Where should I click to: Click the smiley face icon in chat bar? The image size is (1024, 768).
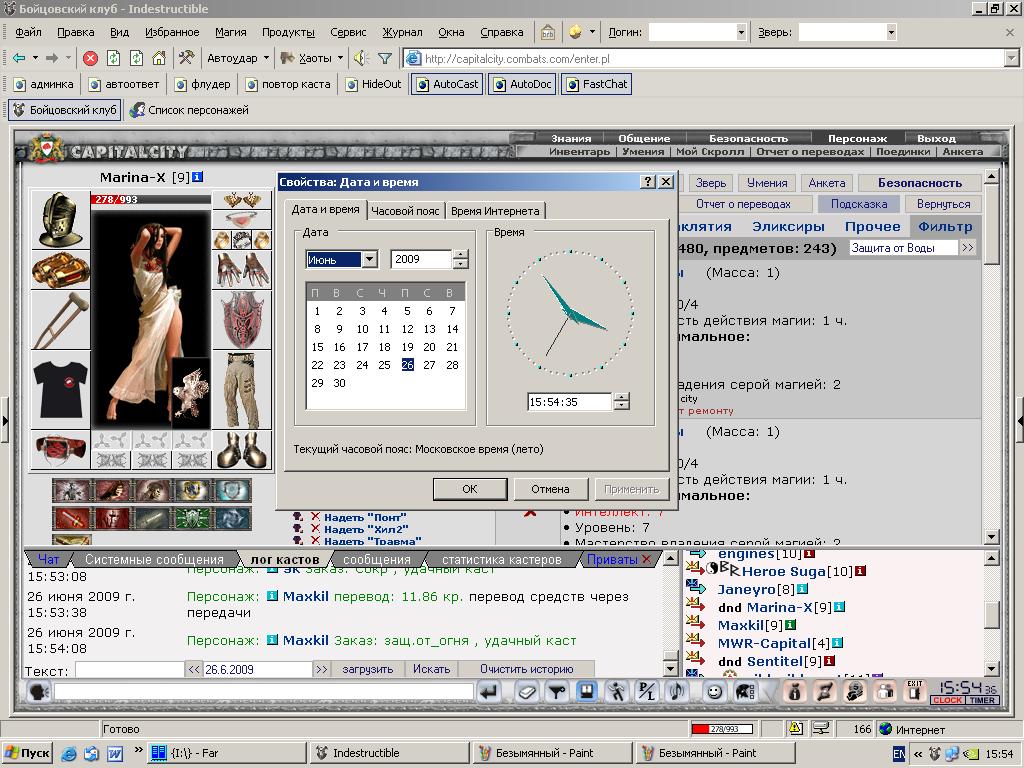click(714, 692)
